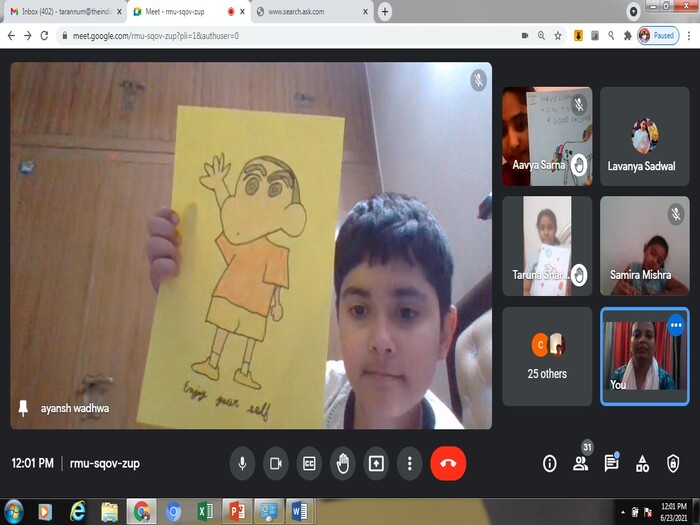Reload the Meet page
This screenshot has height=525, width=700.
(44, 36)
